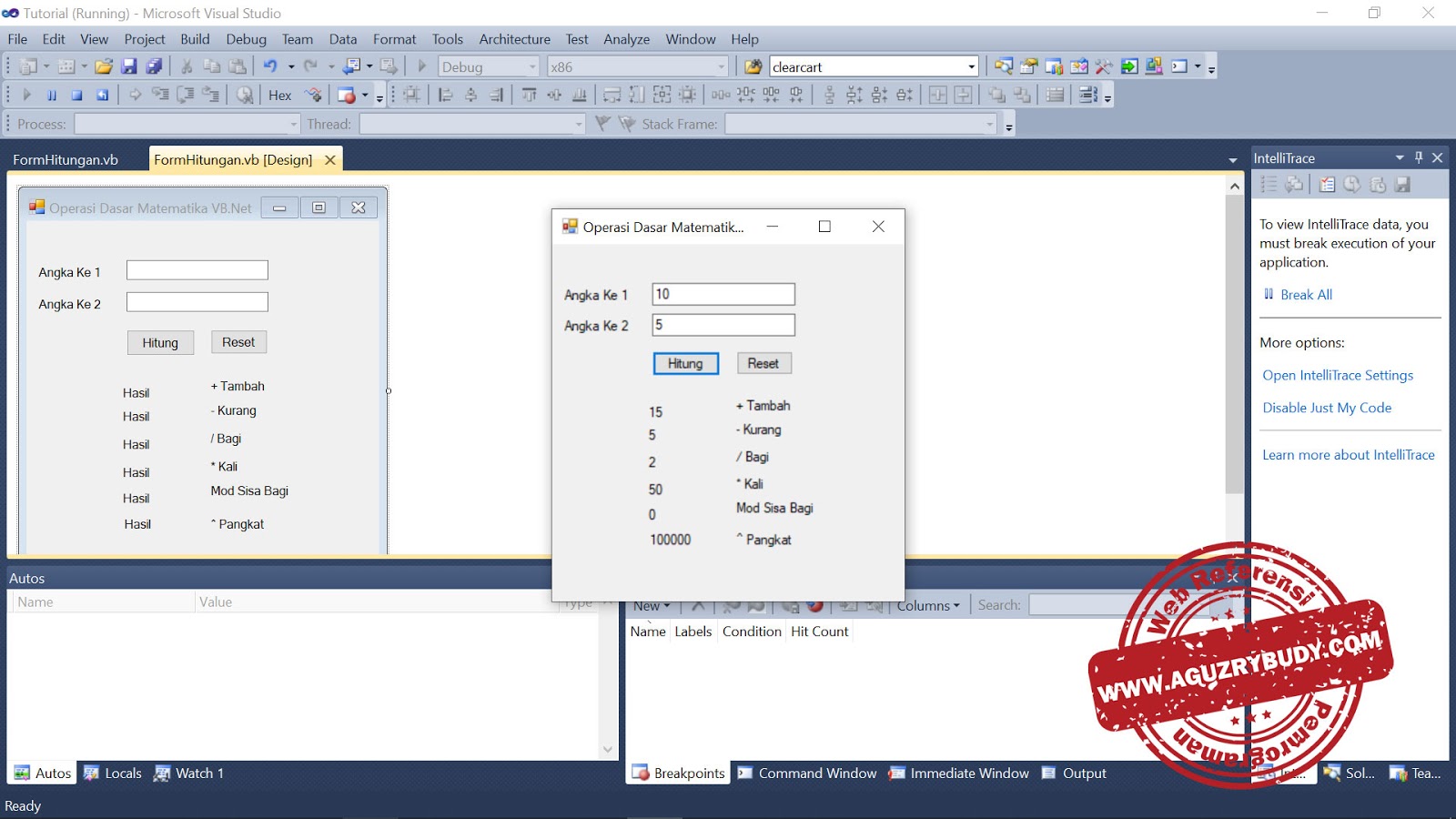Click the Break All pause icon in debug toolbar
This screenshot has width=1456, height=819.
(52, 95)
